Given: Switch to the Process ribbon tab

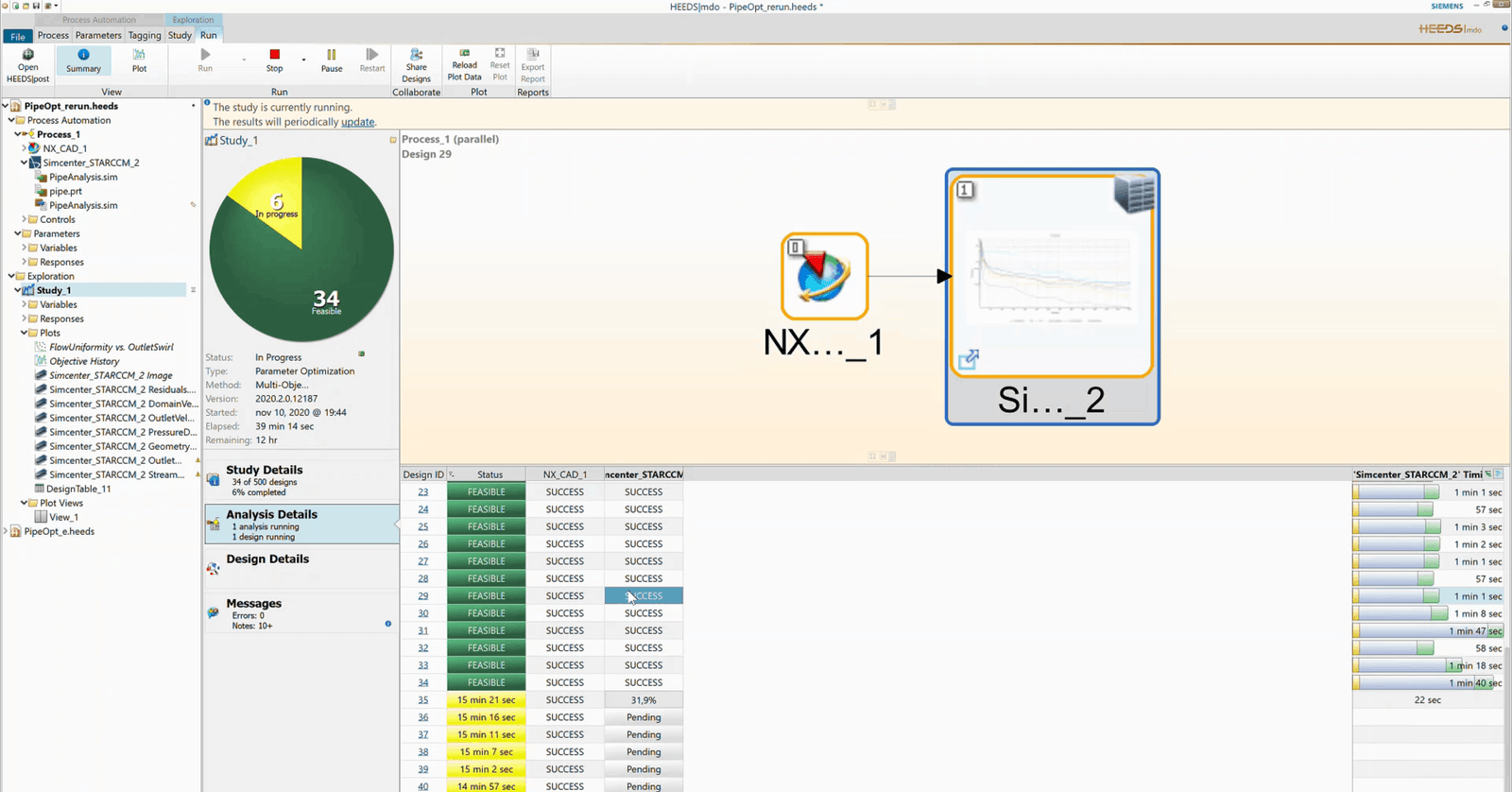Looking at the screenshot, I should click(53, 35).
